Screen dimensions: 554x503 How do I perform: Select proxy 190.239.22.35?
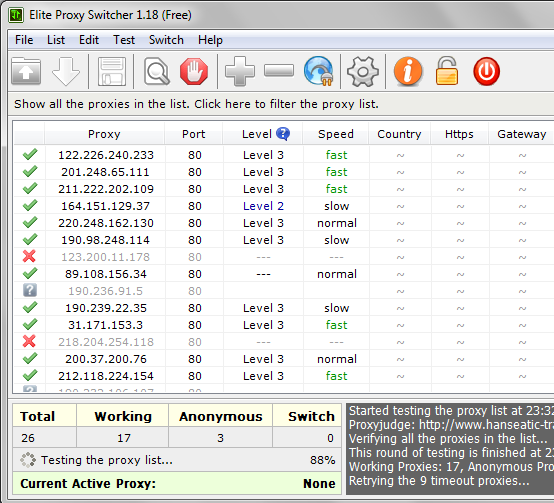click(106, 308)
